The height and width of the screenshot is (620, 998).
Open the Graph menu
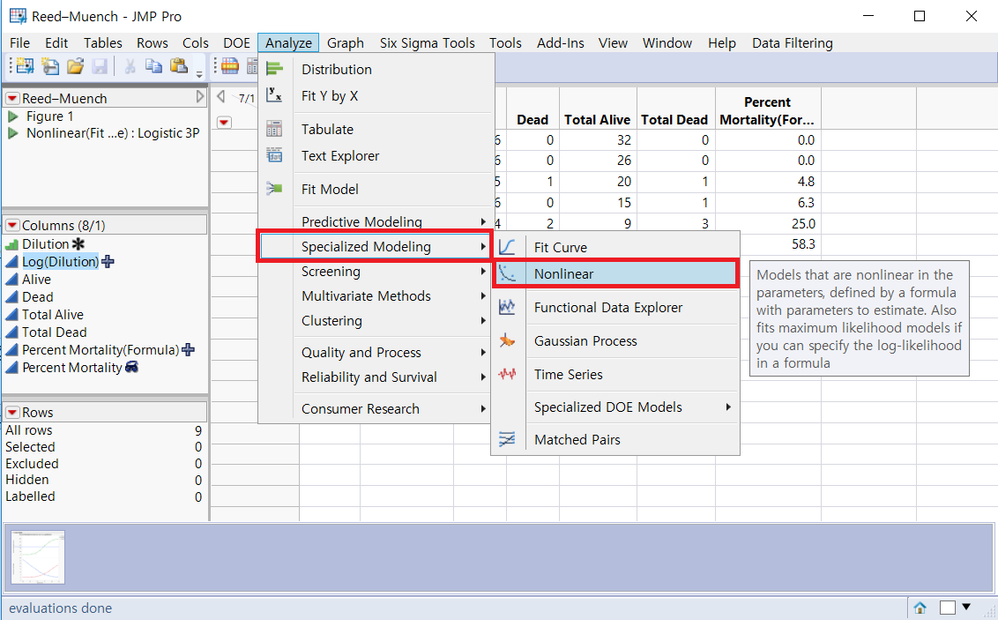(345, 43)
